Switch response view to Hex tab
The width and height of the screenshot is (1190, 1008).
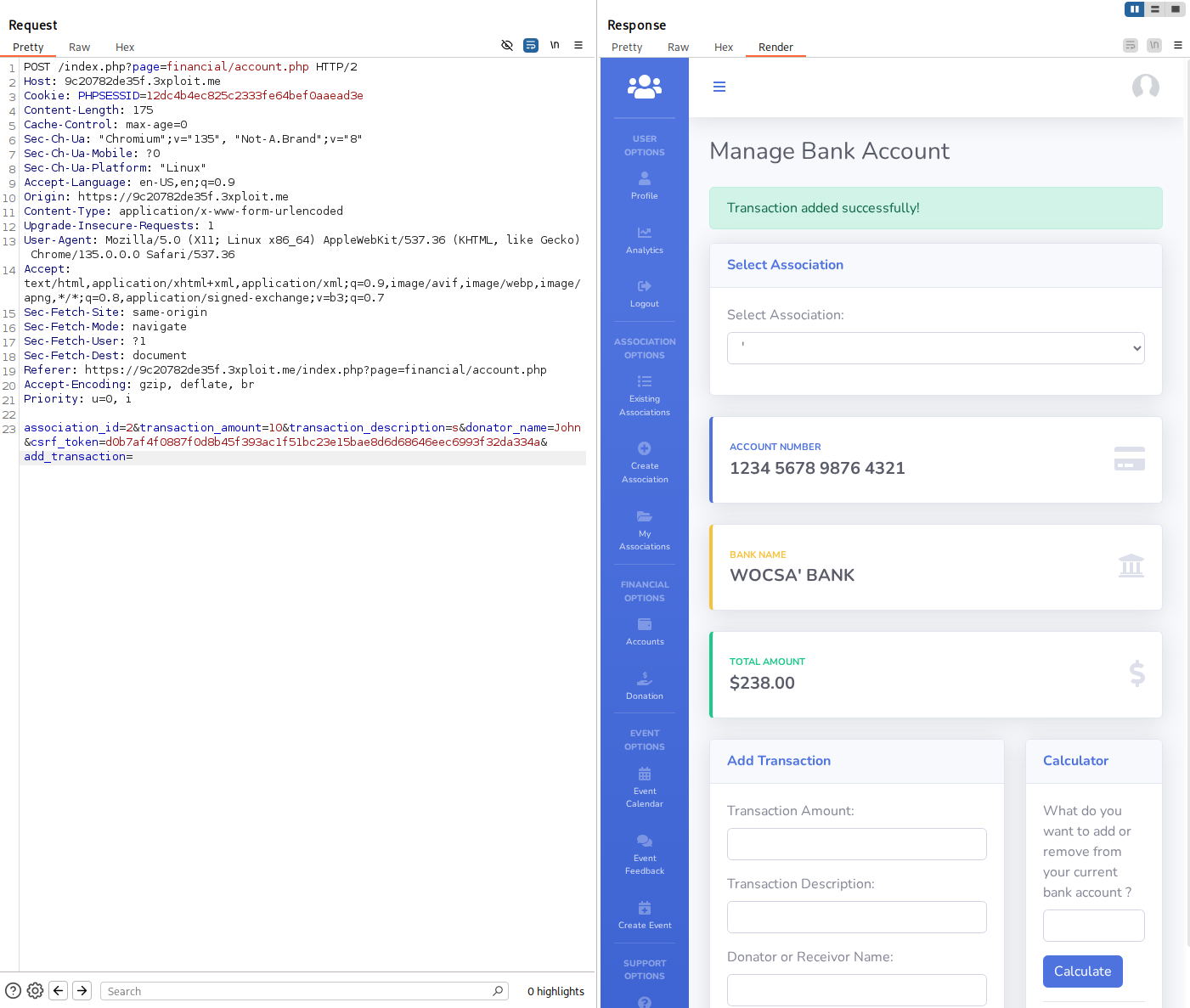click(723, 48)
